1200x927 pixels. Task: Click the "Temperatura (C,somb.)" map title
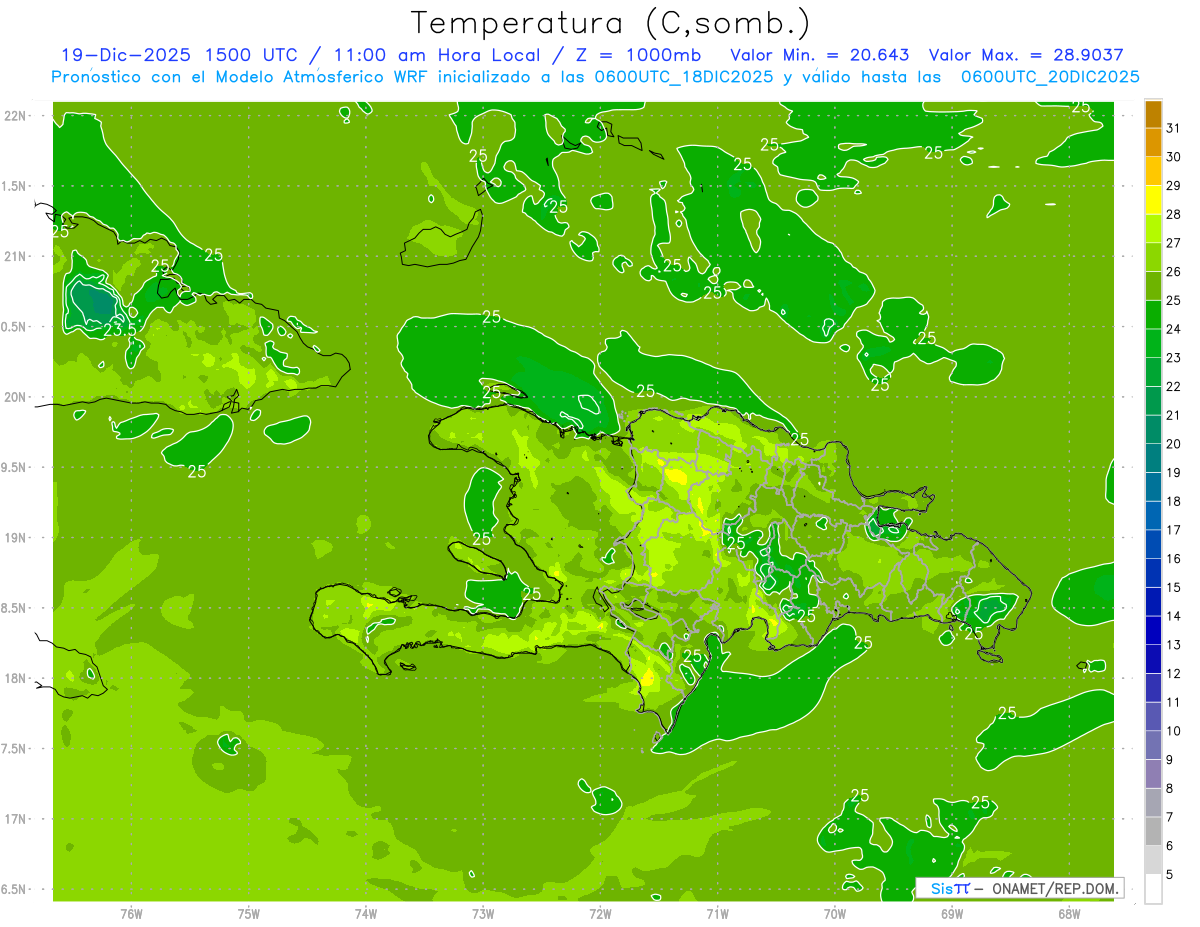[611, 22]
